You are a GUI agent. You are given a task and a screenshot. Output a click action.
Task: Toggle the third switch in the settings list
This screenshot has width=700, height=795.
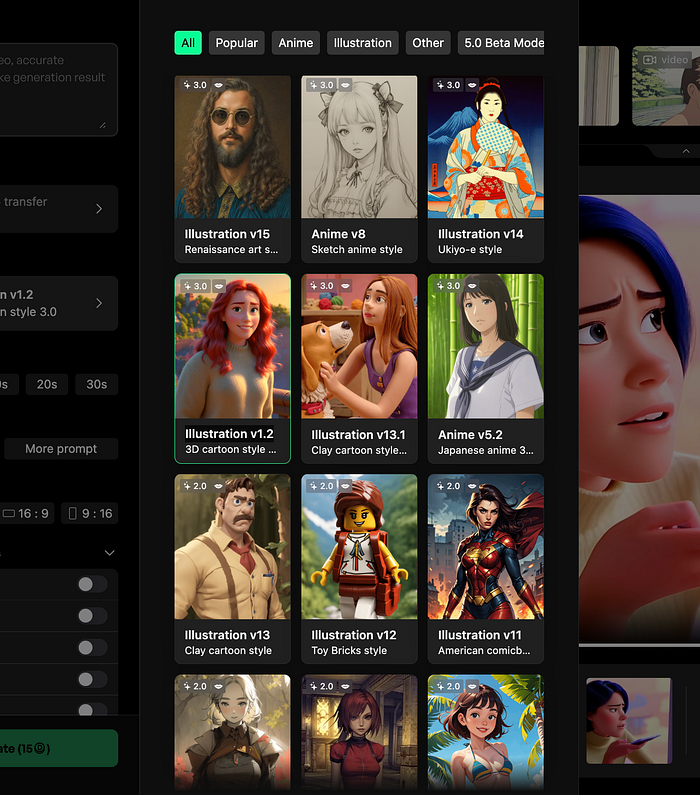tap(92, 647)
